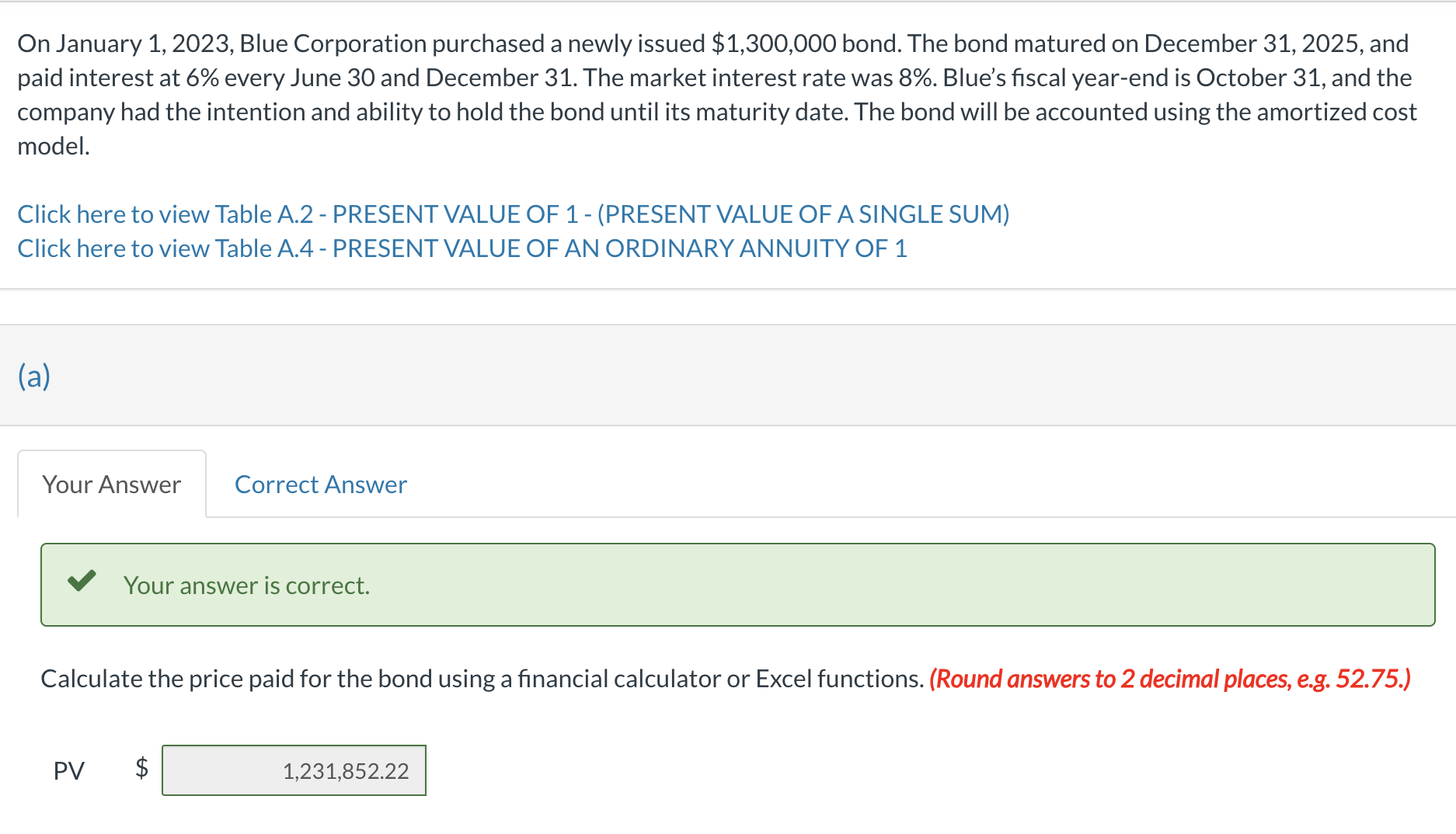Switch to the Correct Answer tab
This screenshot has width=1456, height=834.
[x=320, y=485]
